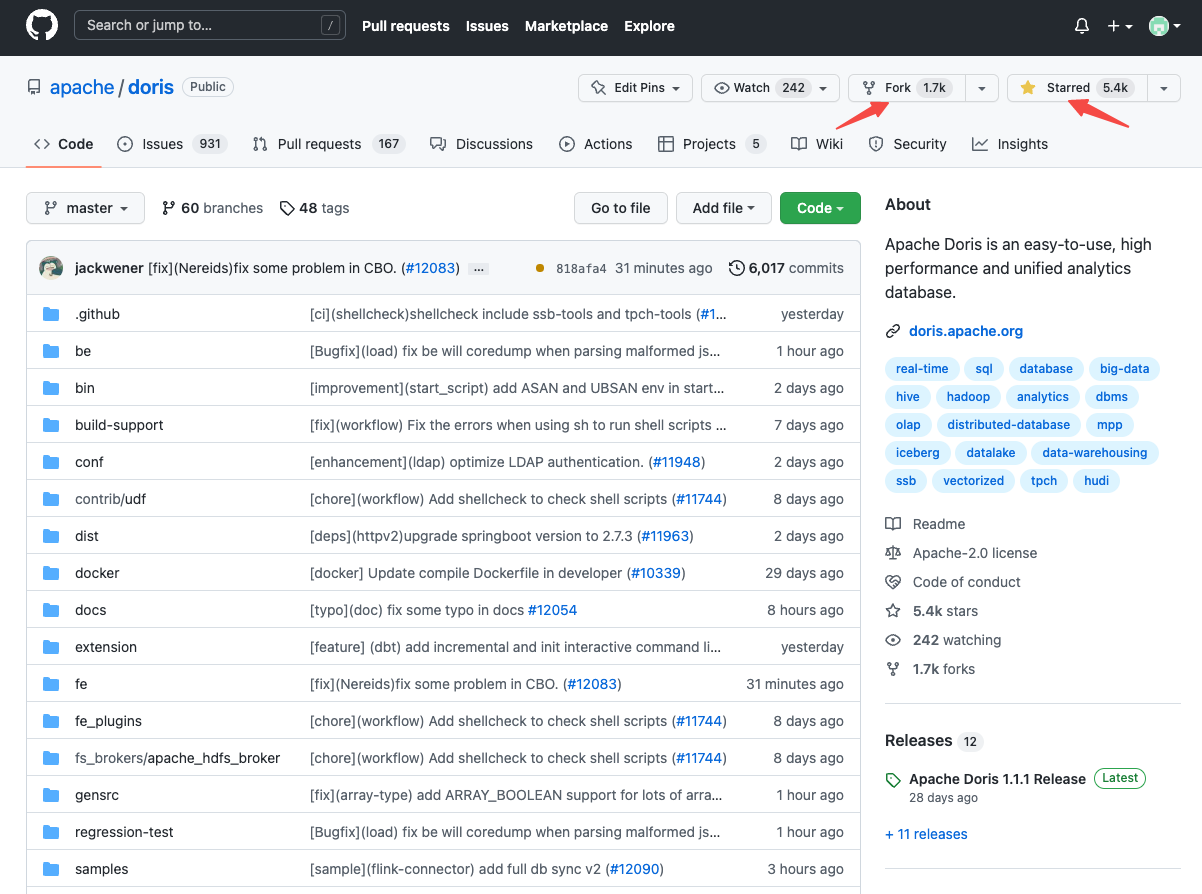Screen dimensions: 1202x894
Task: View the 60 branches
Action: click(212, 208)
